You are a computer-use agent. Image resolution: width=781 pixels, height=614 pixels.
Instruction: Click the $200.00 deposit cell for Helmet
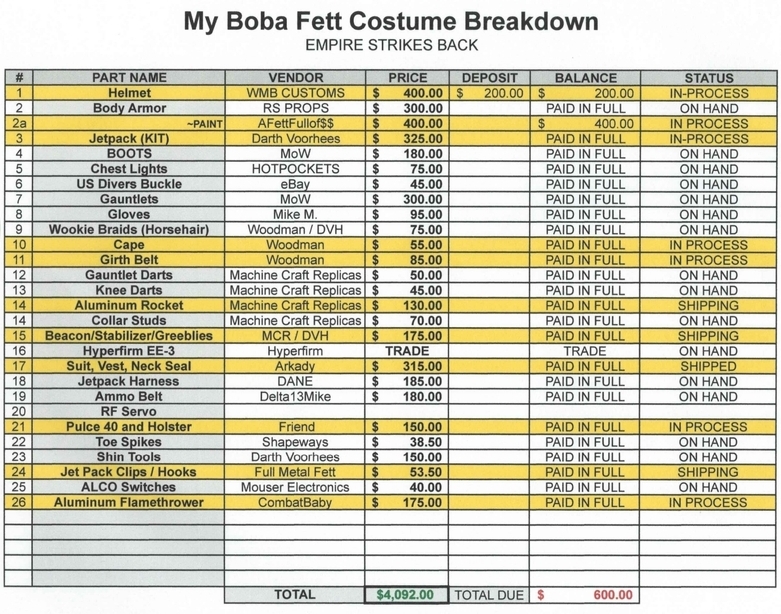489,93
